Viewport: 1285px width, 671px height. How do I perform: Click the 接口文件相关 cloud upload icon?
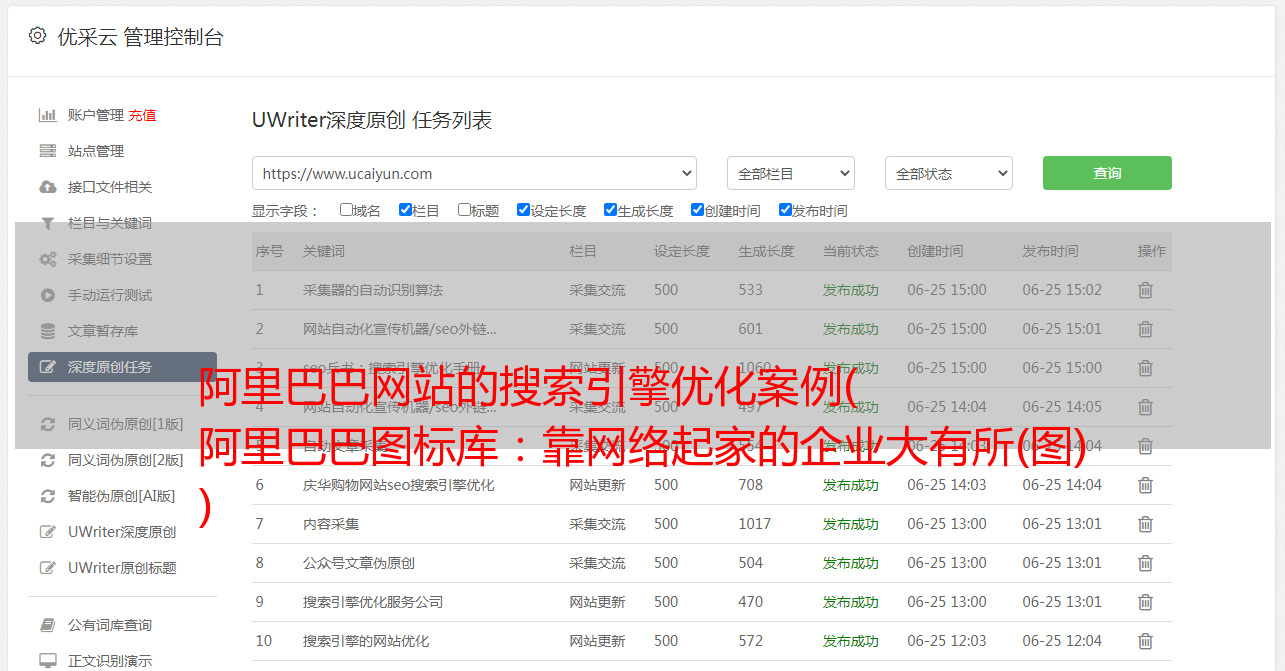click(47, 187)
